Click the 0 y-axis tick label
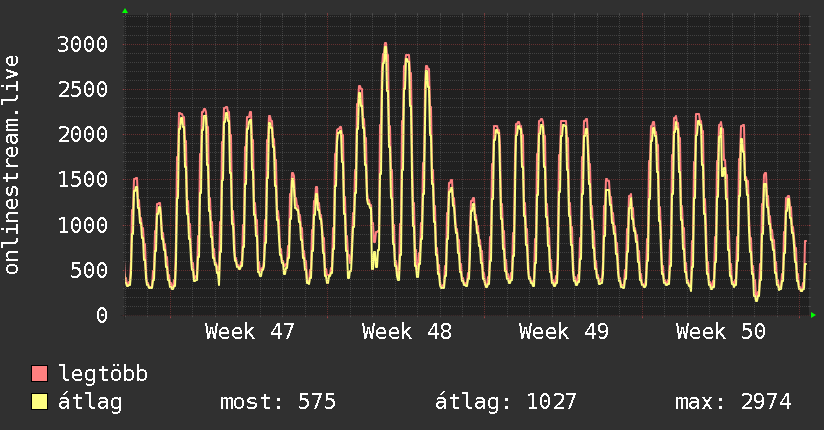The width and height of the screenshot is (824, 430). pyautogui.click(x=102, y=315)
